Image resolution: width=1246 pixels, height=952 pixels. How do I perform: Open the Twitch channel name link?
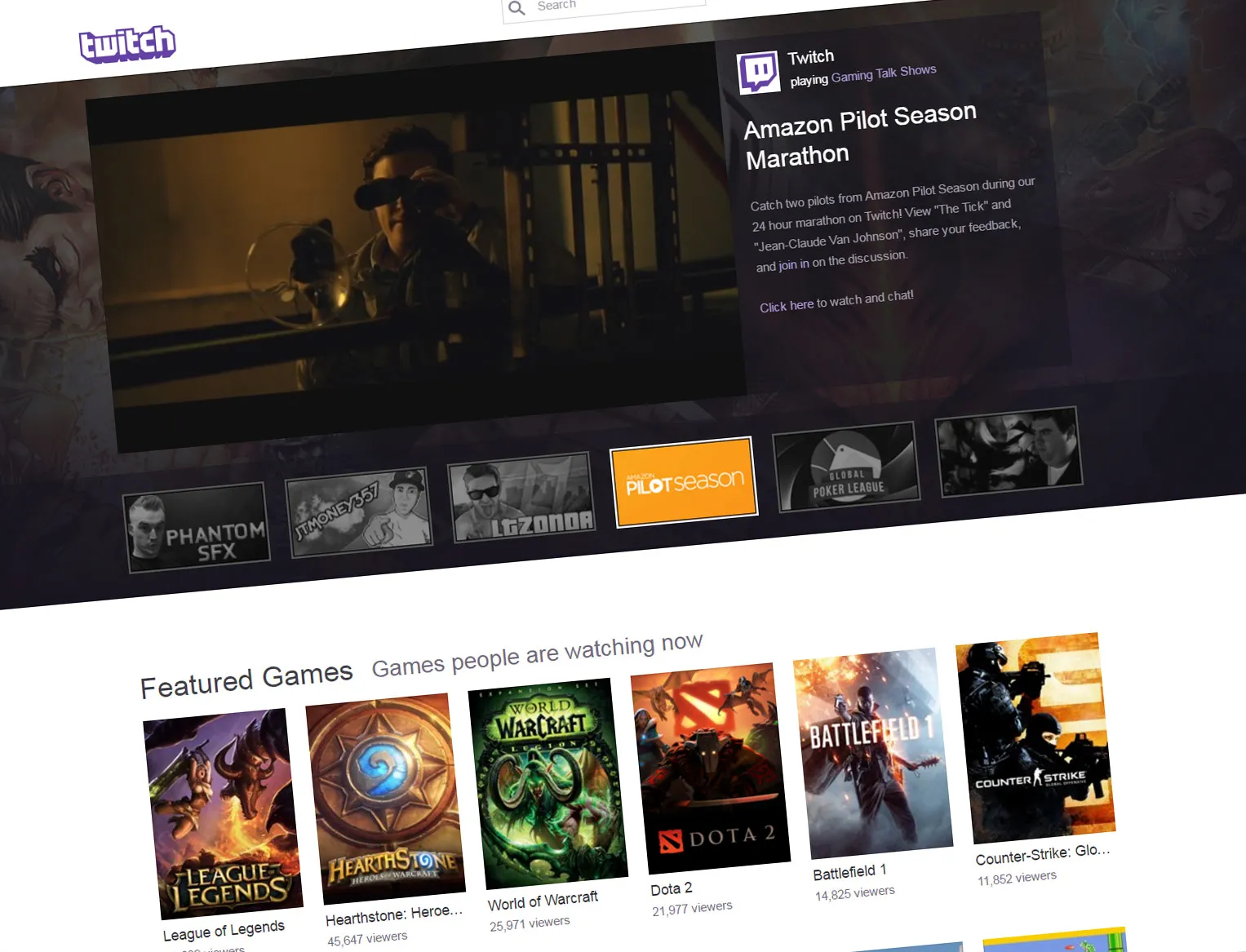click(x=810, y=57)
